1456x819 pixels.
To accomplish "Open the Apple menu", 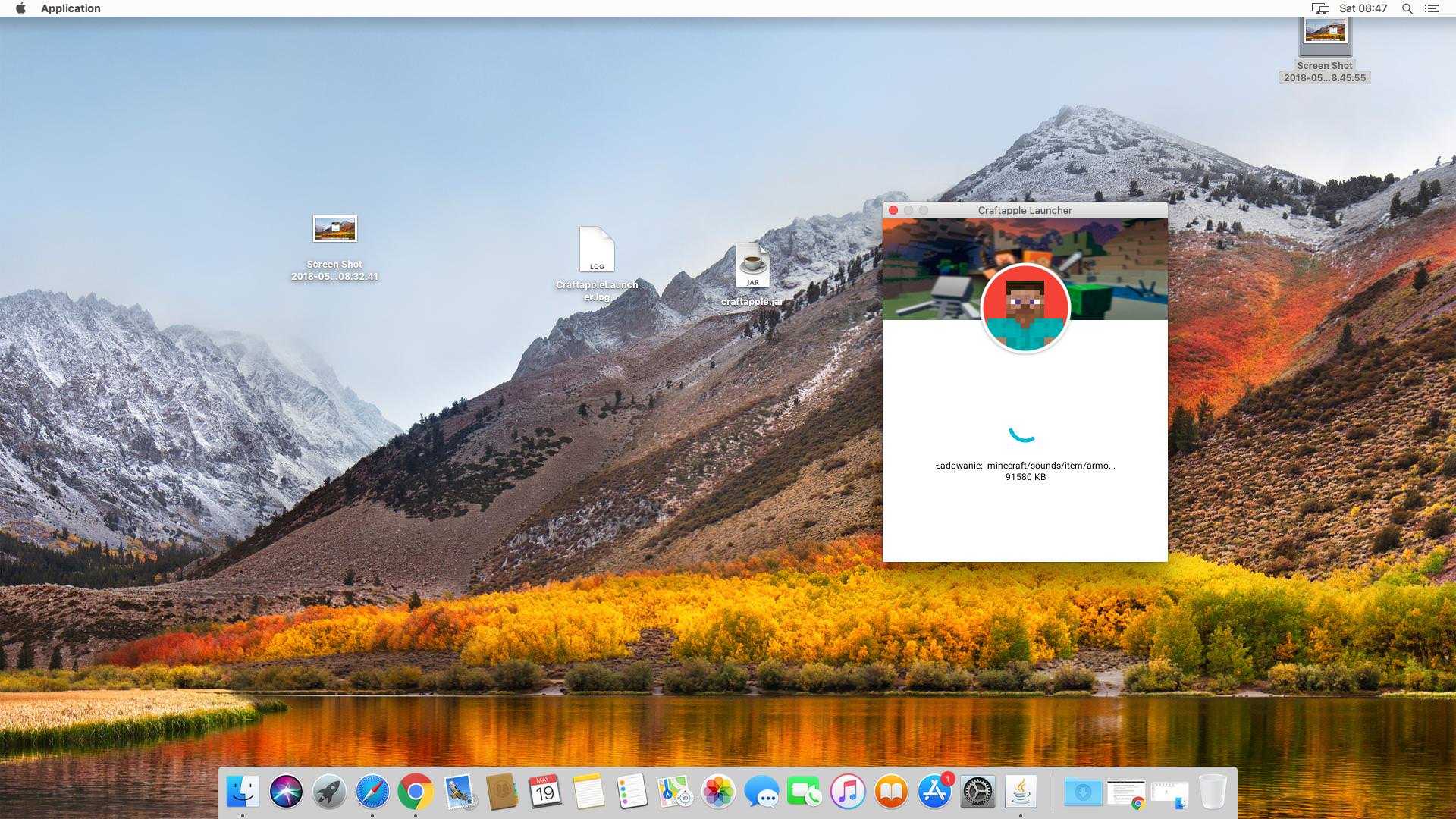I will click(20, 8).
